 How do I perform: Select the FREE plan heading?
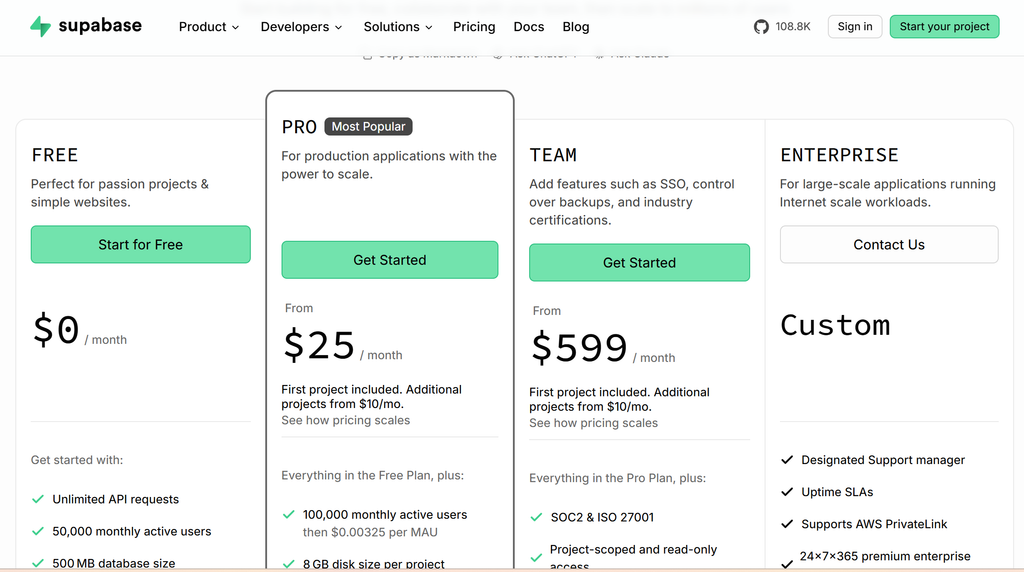coord(55,155)
